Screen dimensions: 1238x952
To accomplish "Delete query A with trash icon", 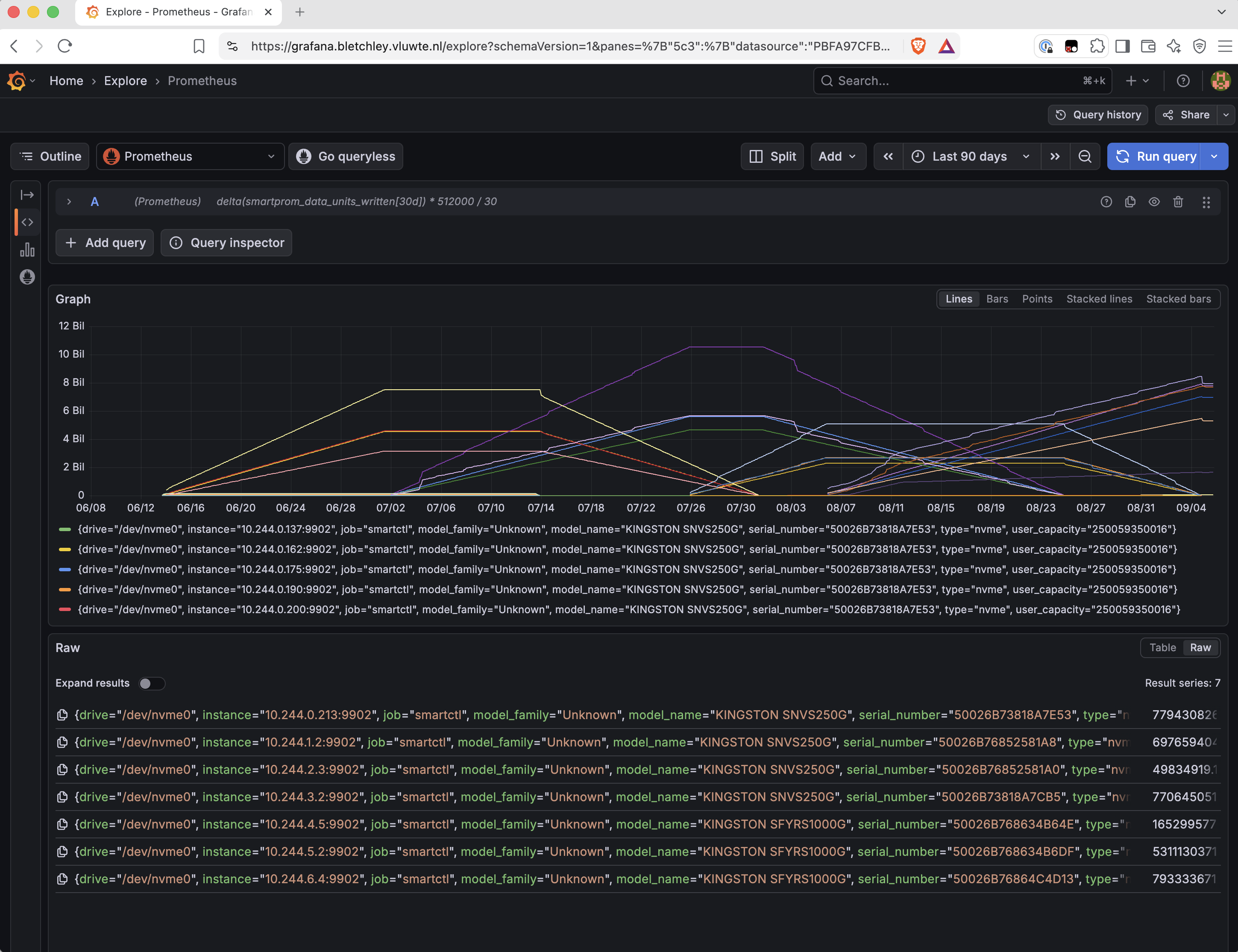I will click(x=1179, y=202).
